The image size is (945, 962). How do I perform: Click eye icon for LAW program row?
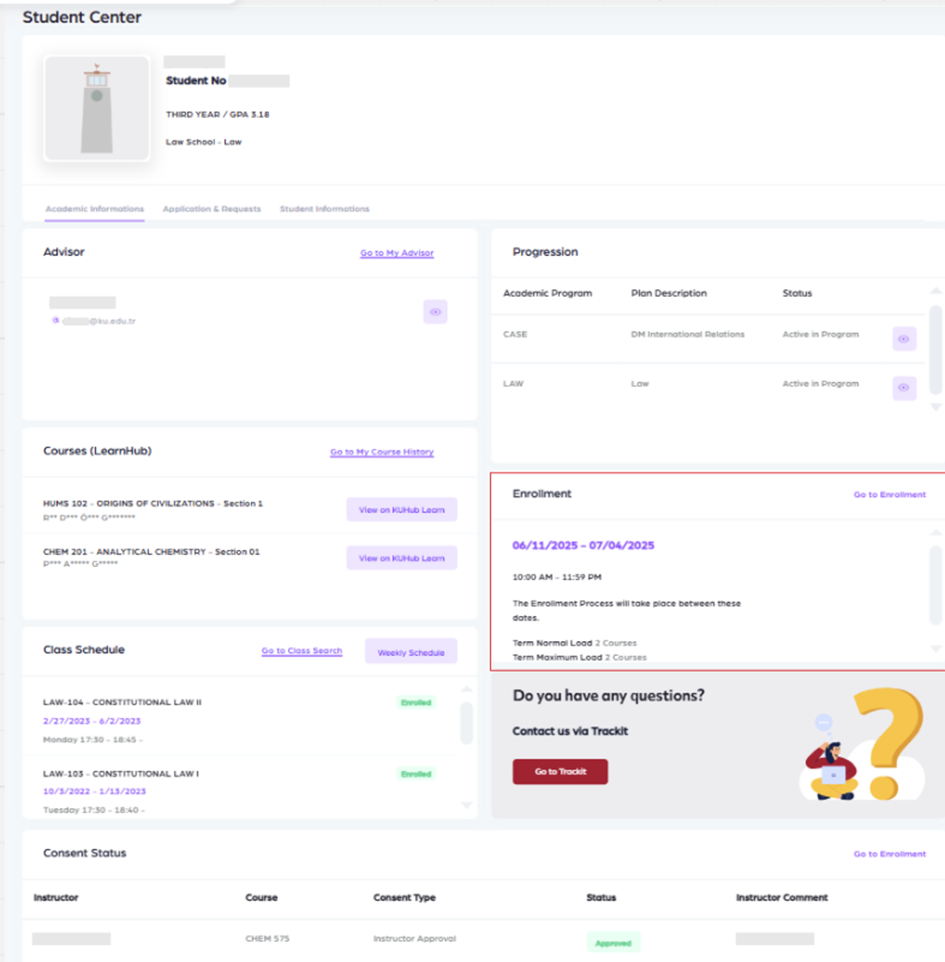[x=903, y=388]
